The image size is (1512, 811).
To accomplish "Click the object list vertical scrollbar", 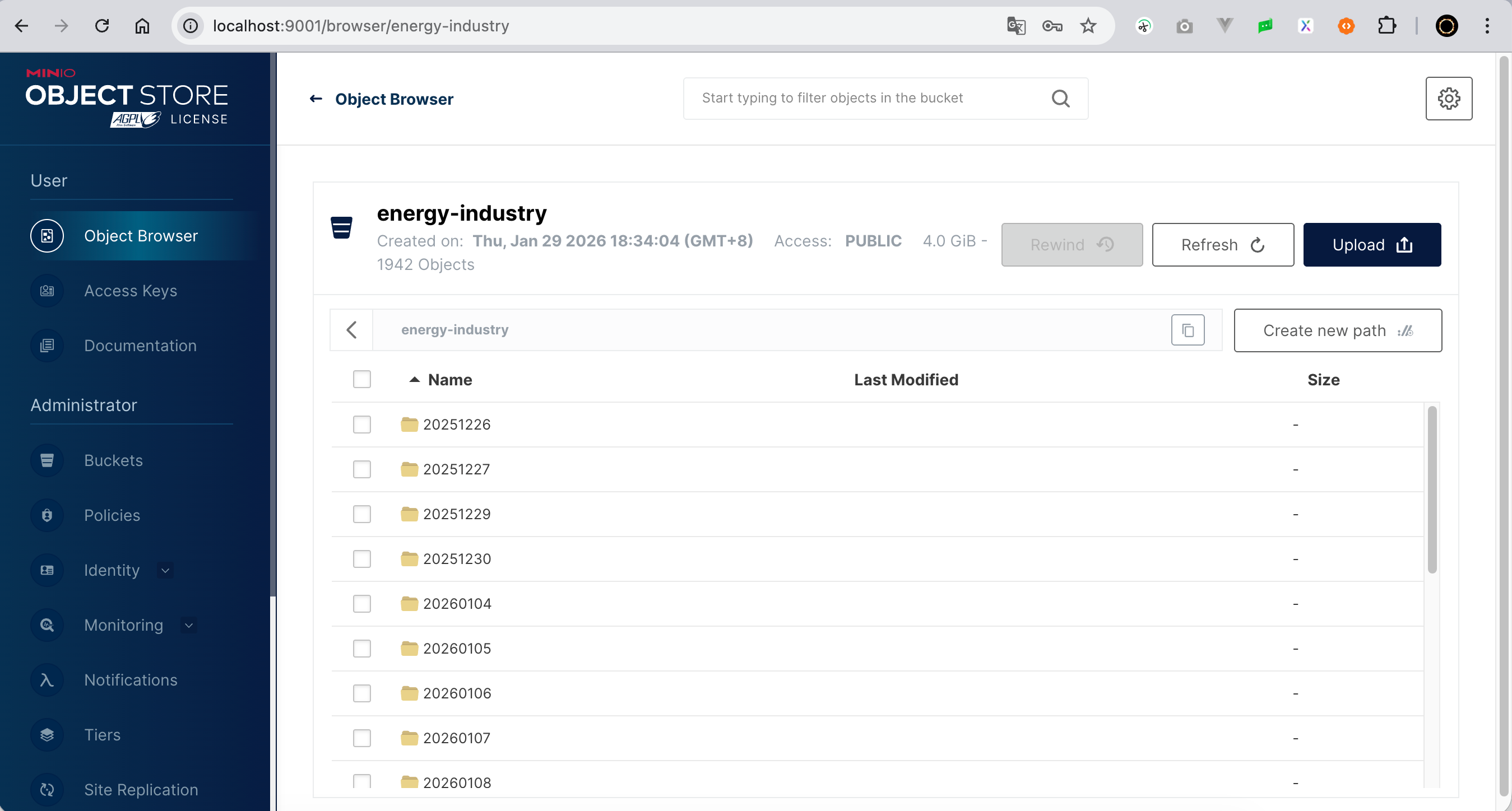I will (1432, 490).
